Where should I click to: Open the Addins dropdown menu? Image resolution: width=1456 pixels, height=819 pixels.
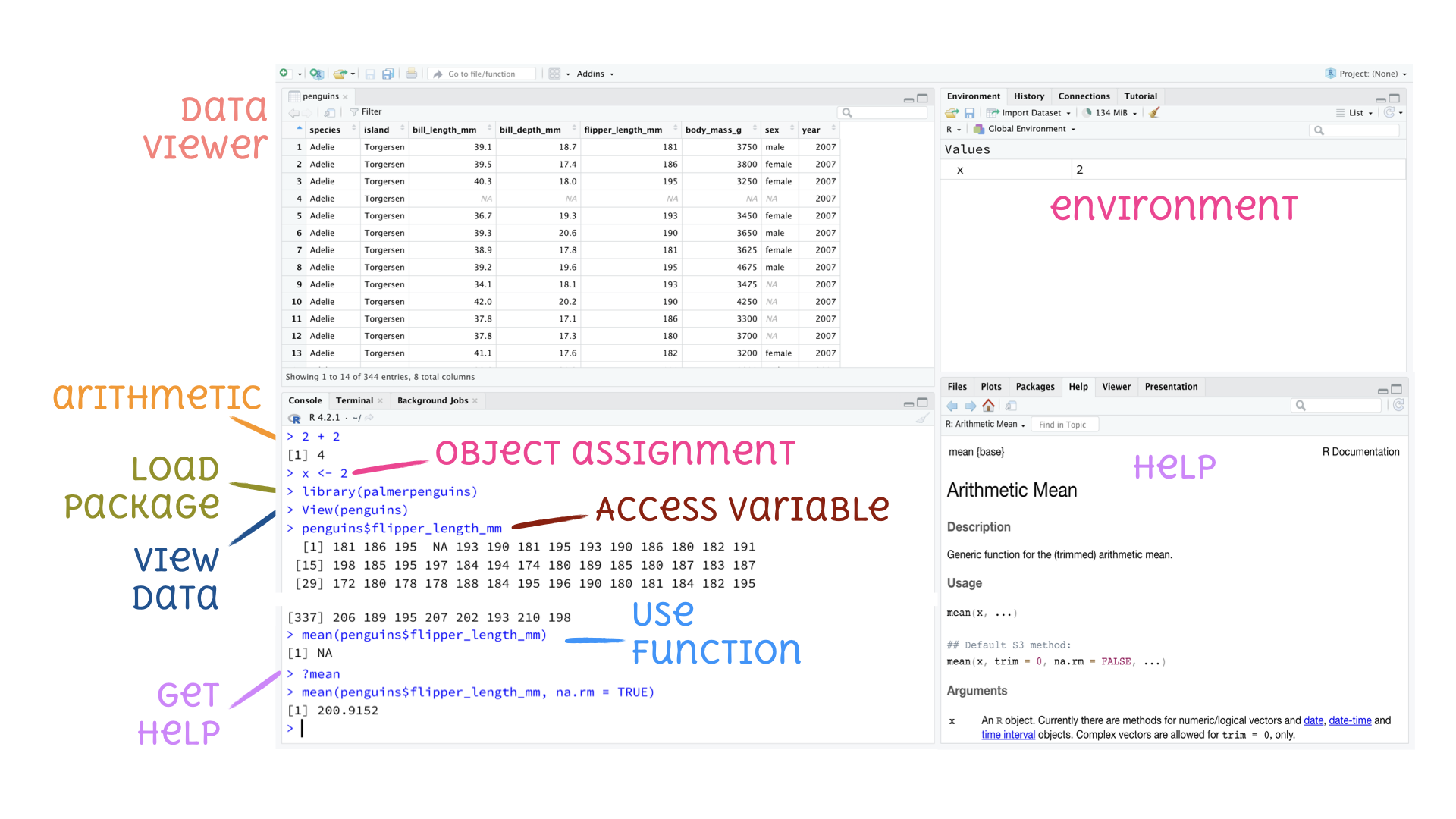point(595,74)
